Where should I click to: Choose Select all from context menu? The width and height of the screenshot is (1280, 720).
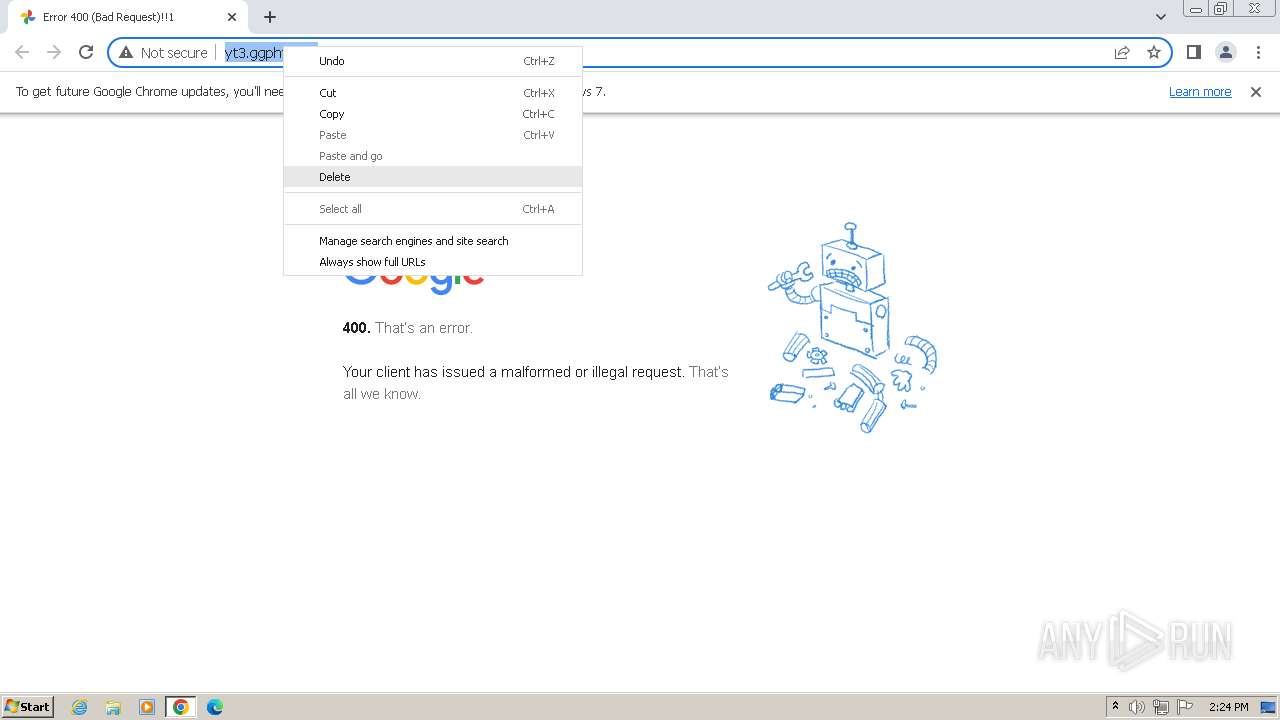point(433,209)
